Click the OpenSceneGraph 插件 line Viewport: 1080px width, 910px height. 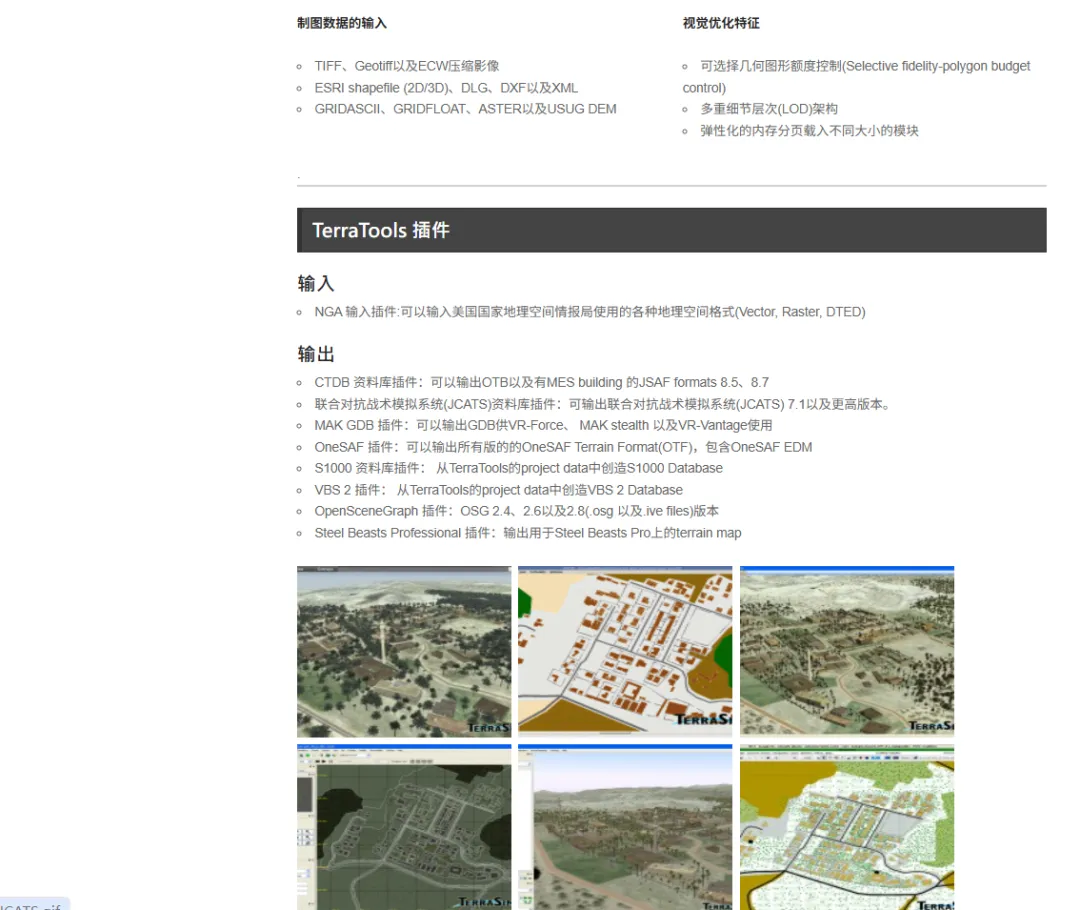pyautogui.click(x=516, y=511)
